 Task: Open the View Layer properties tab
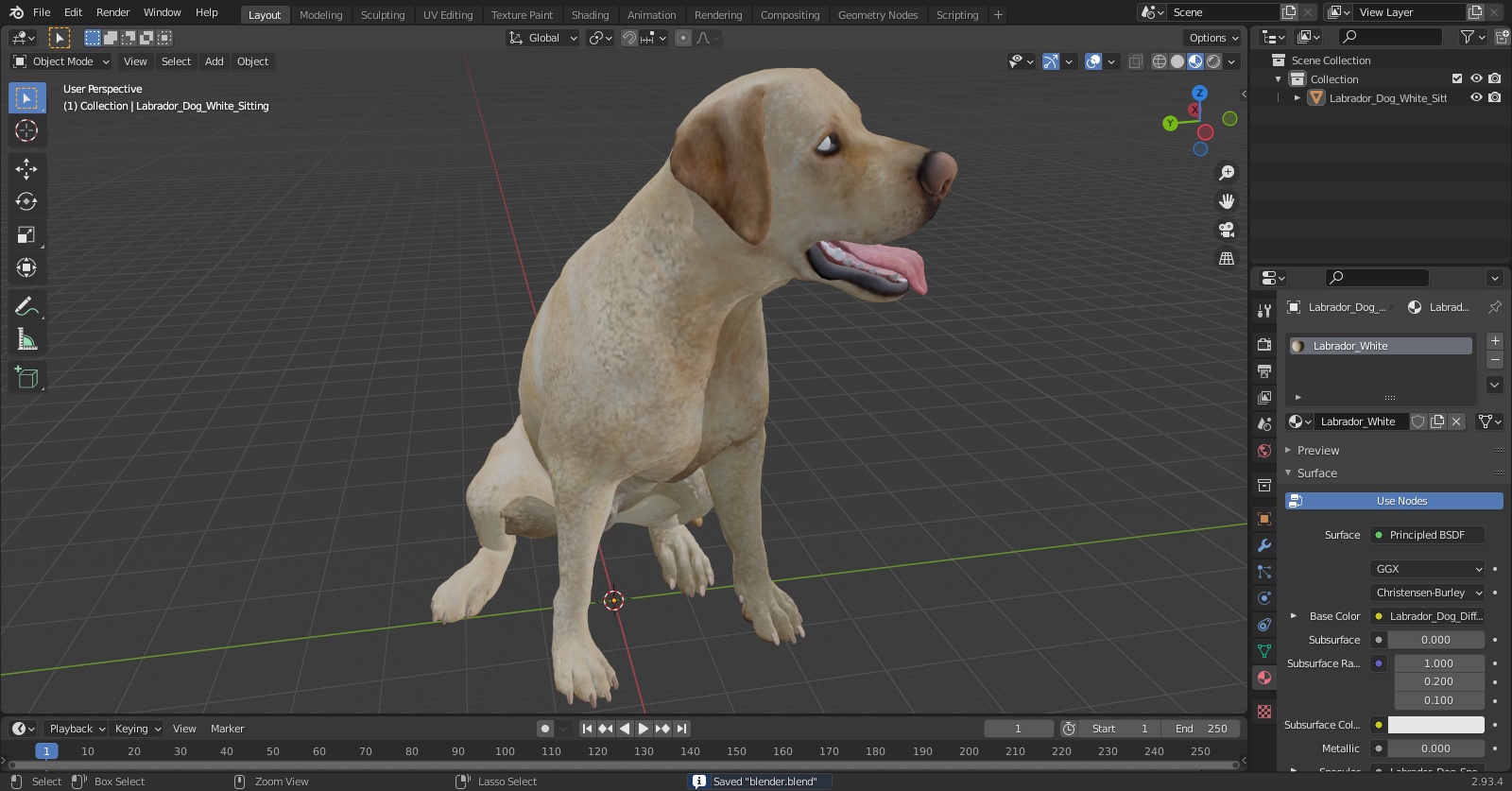pyautogui.click(x=1264, y=398)
